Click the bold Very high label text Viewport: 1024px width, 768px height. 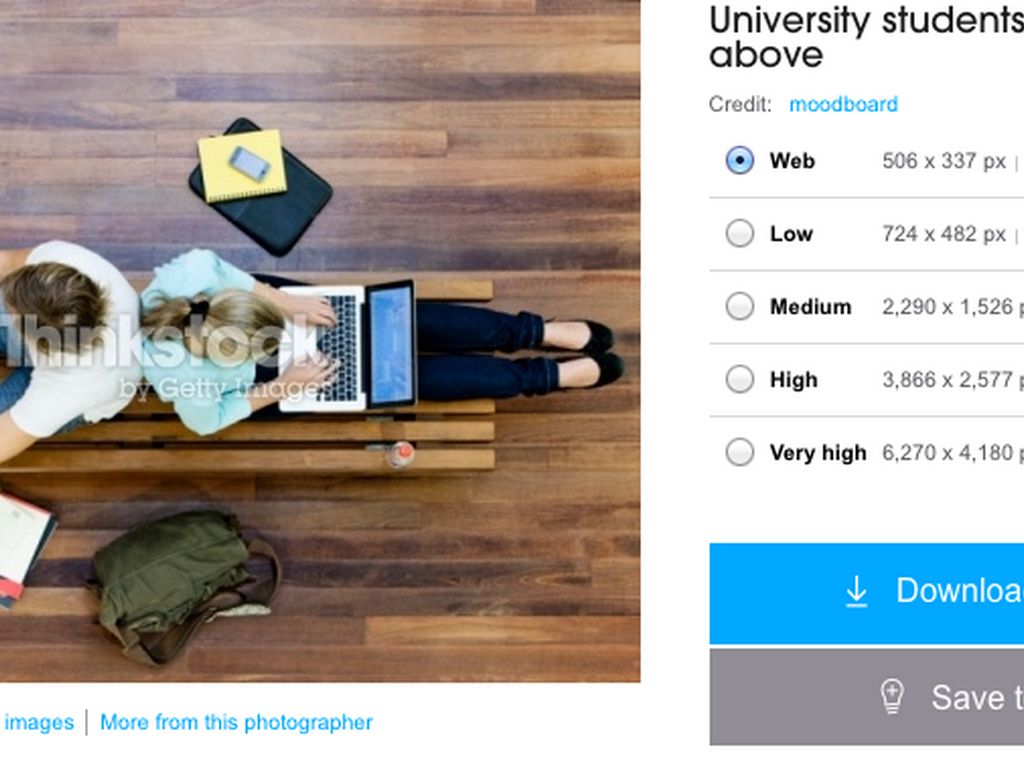coord(818,453)
